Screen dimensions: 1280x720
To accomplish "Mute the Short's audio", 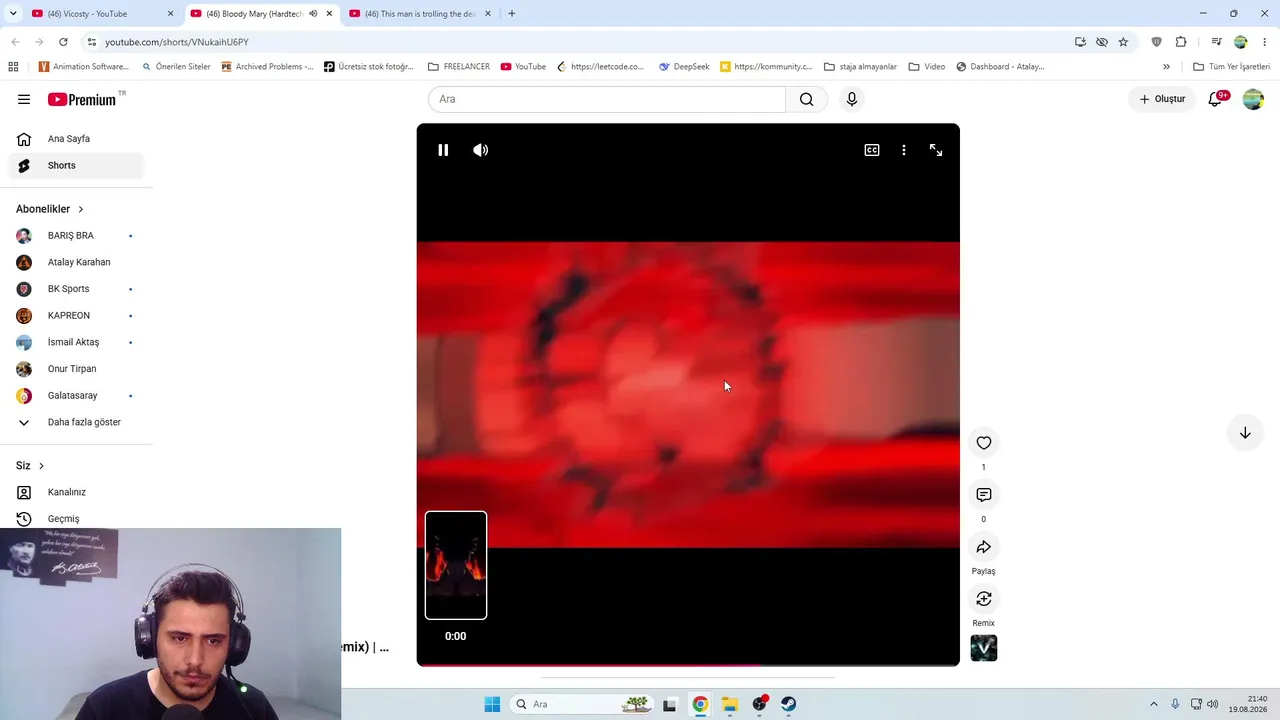I will point(481,150).
